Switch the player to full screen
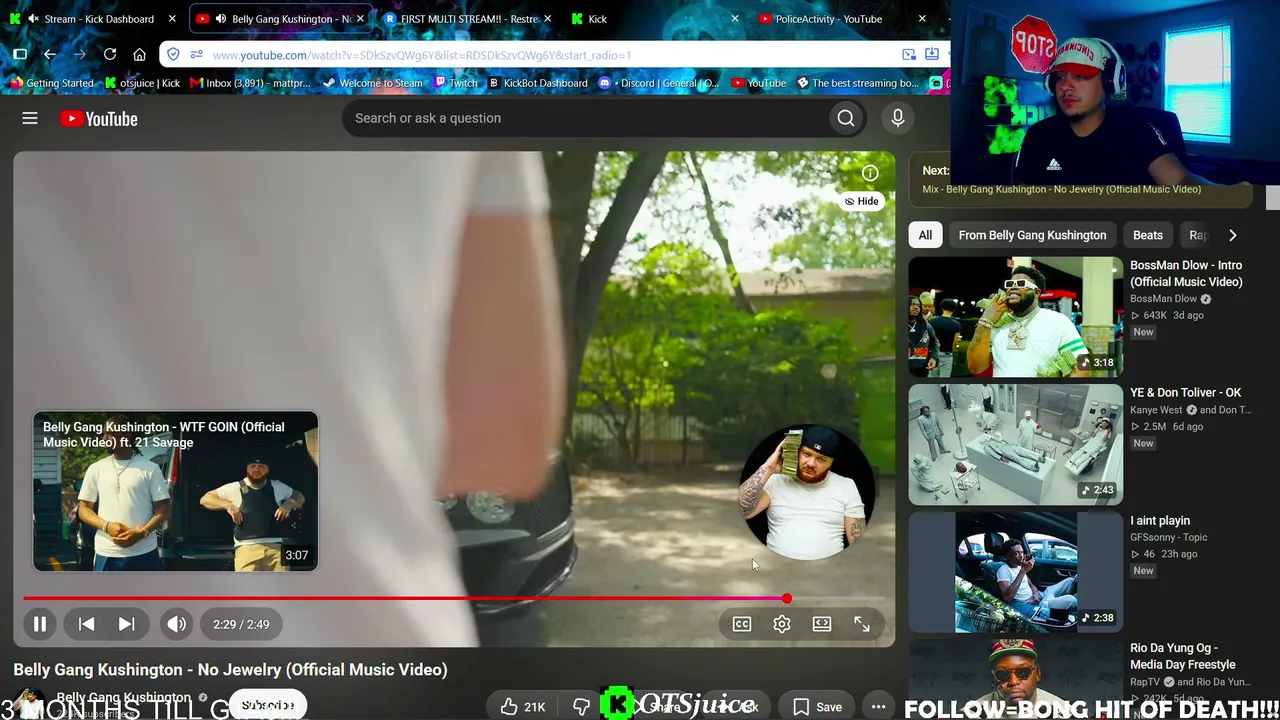 pyautogui.click(x=862, y=624)
